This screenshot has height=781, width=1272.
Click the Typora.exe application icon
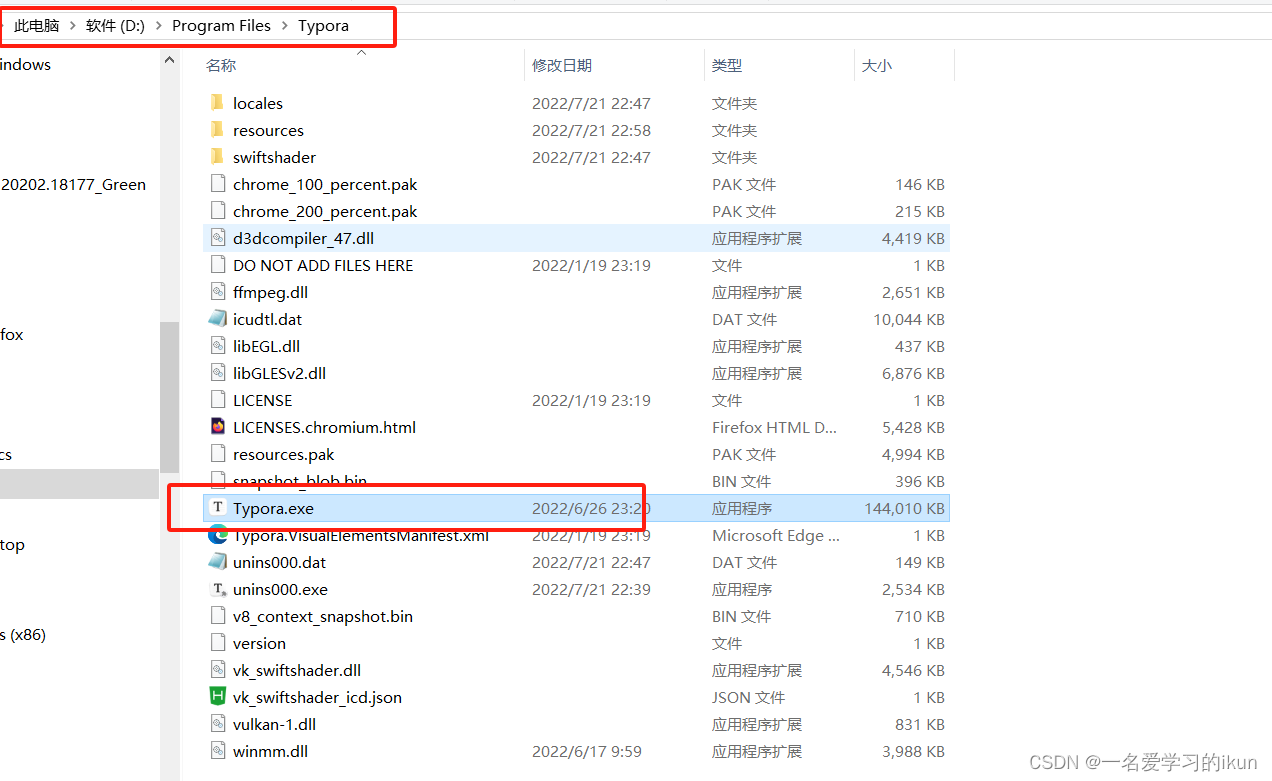click(217, 508)
